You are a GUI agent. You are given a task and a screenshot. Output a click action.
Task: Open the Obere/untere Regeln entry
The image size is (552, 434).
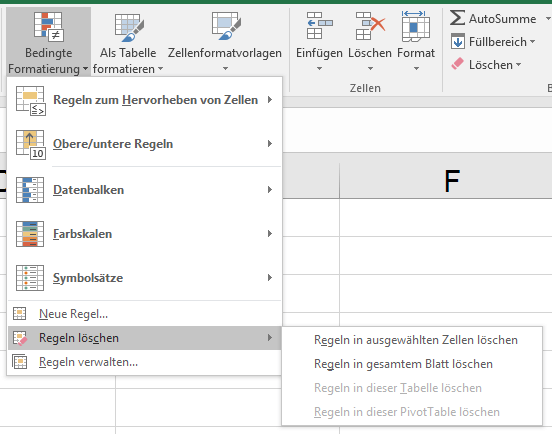click(x=144, y=144)
